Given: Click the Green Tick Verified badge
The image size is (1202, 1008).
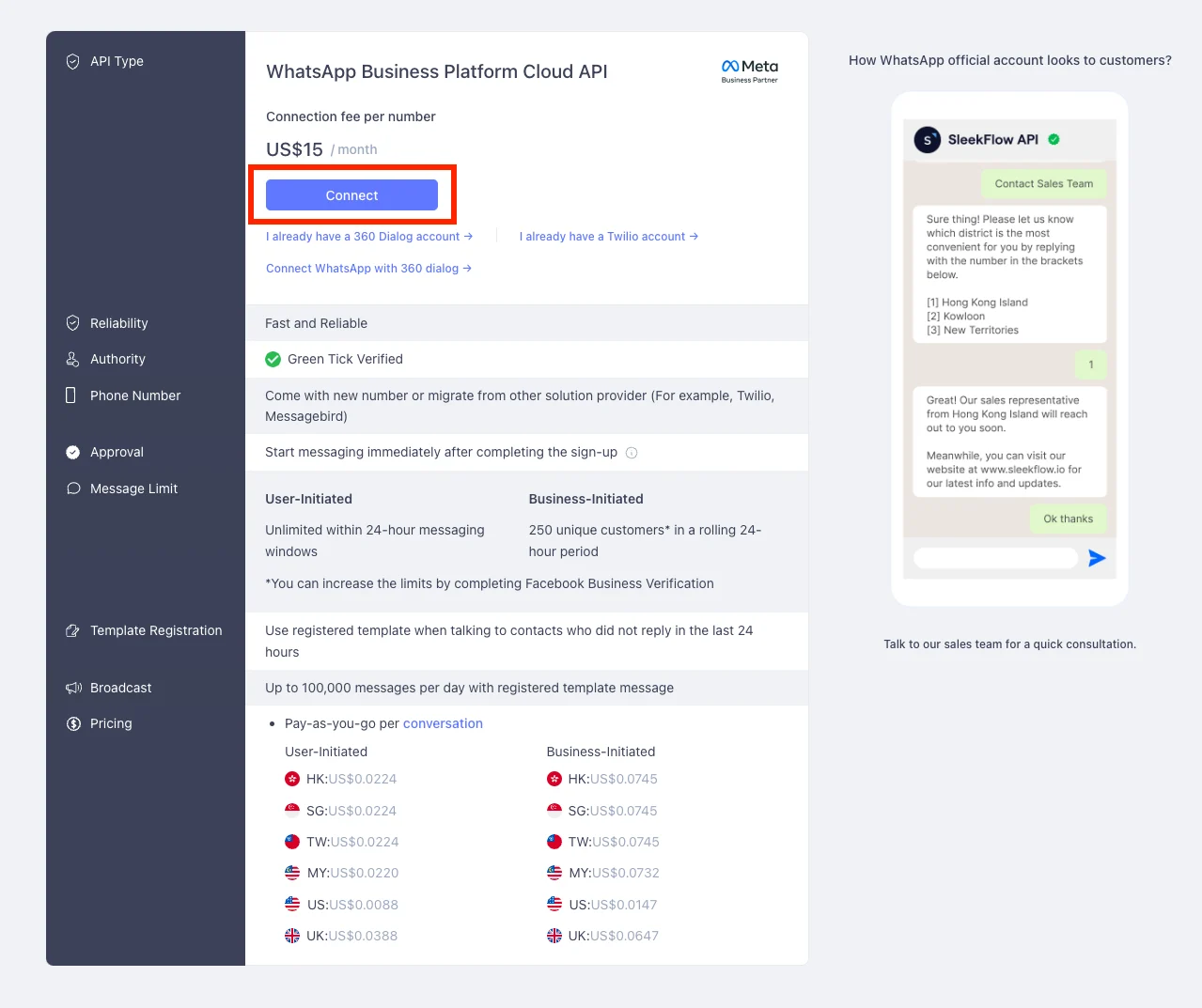Looking at the screenshot, I should pos(273,359).
